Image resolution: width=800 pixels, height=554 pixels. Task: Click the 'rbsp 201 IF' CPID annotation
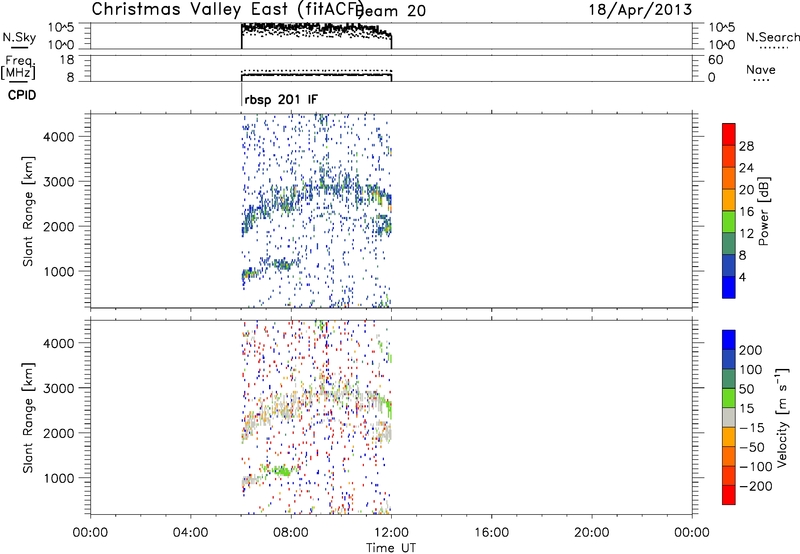click(281, 99)
